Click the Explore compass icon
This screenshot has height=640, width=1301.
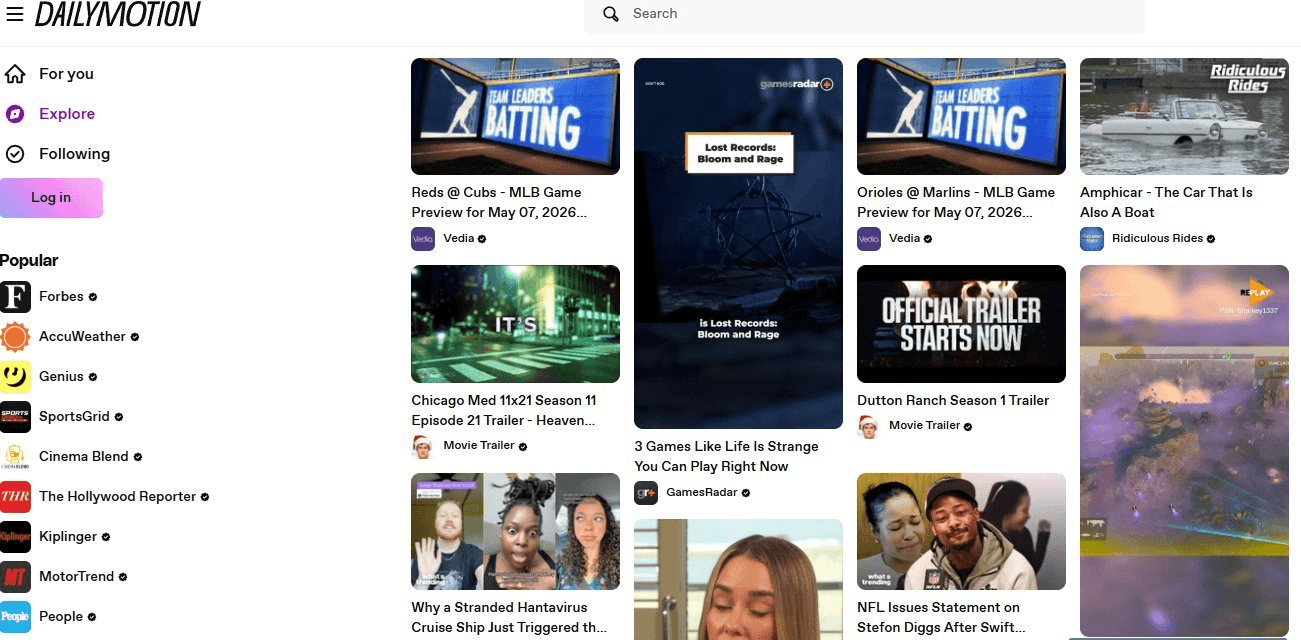[15, 114]
